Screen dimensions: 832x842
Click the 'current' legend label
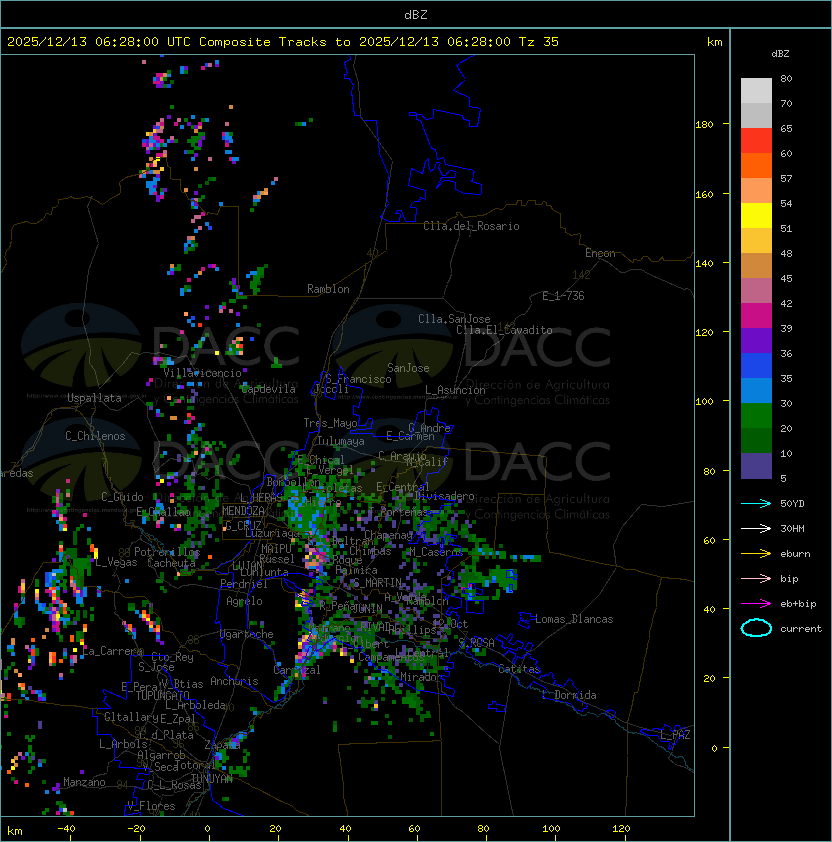(x=801, y=629)
